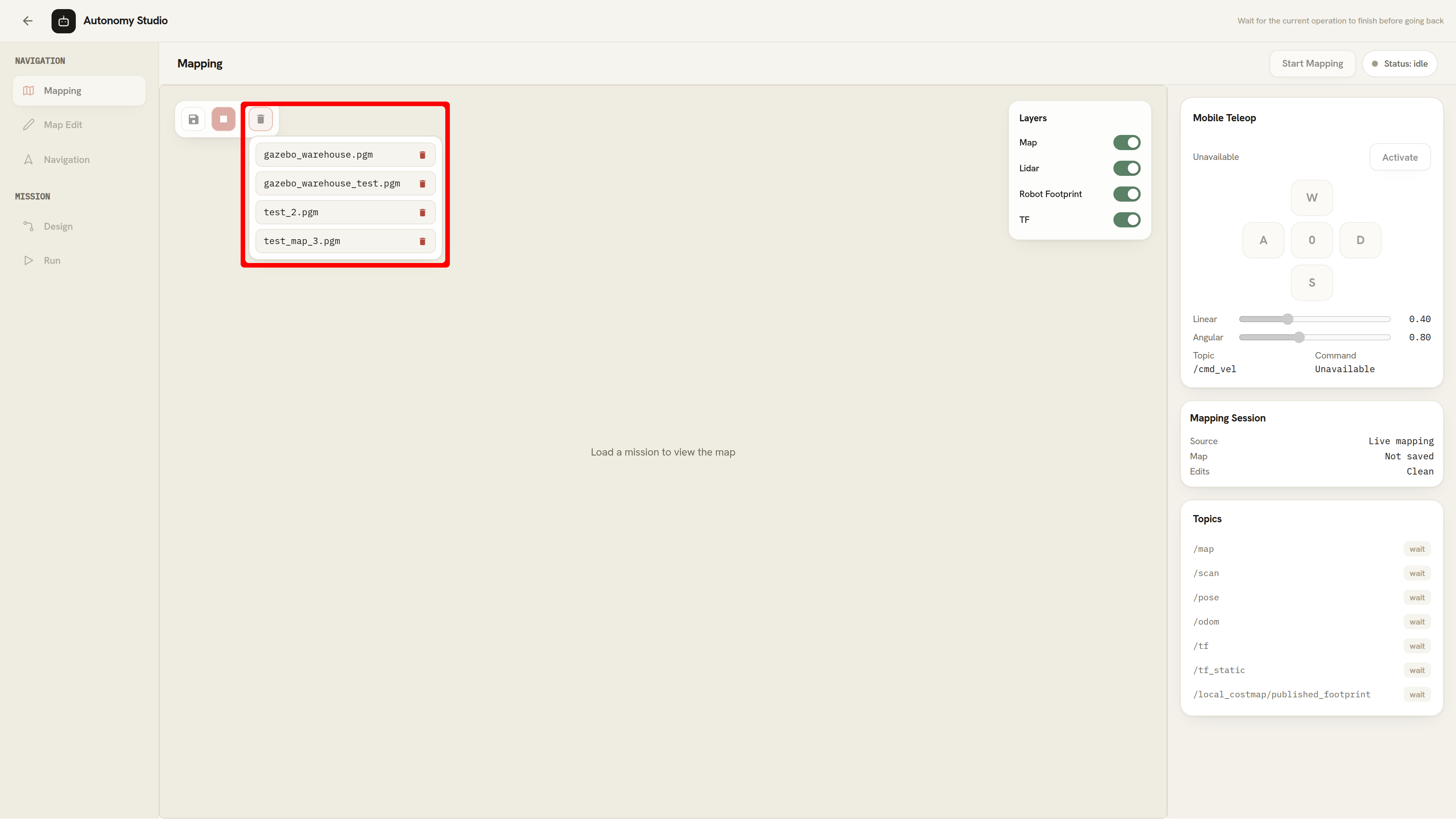Select test_2.pgm file name
This screenshot has width=1456, height=819.
pos(291,213)
